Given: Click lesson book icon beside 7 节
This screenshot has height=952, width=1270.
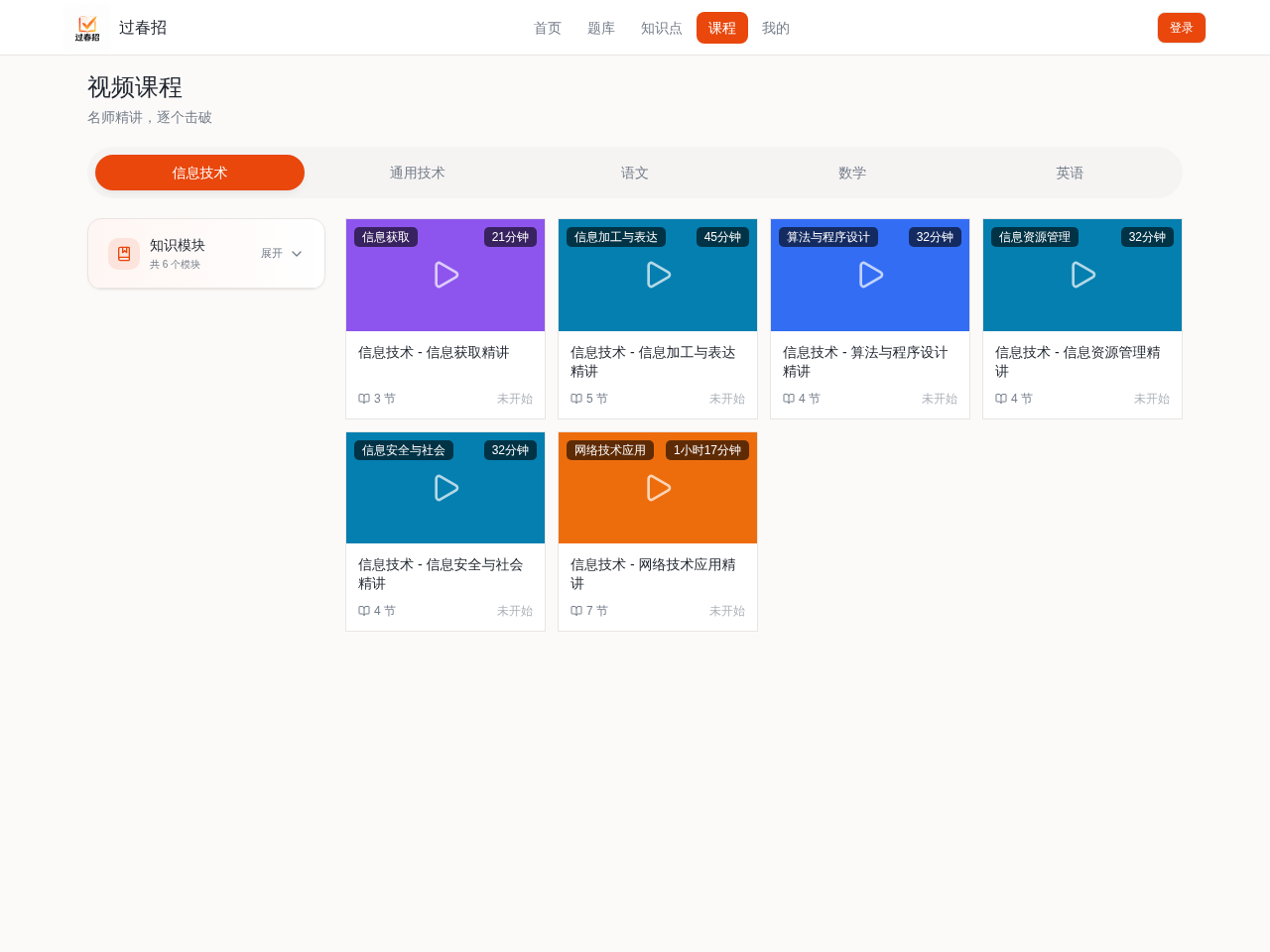Looking at the screenshot, I should pos(576,611).
